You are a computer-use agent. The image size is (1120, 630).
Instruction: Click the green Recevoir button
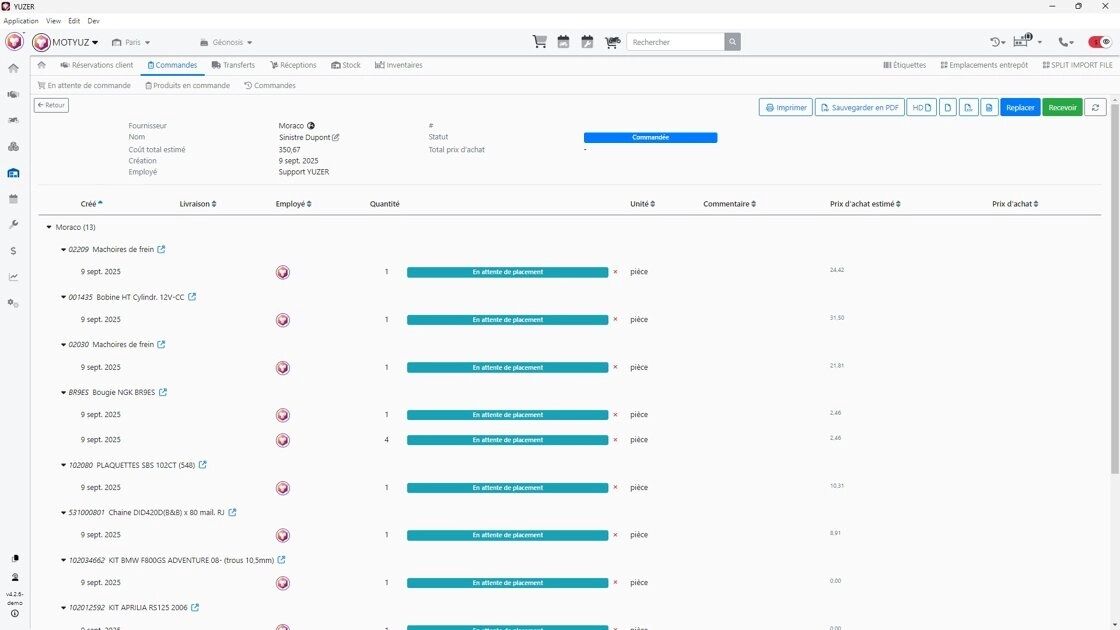point(1062,107)
